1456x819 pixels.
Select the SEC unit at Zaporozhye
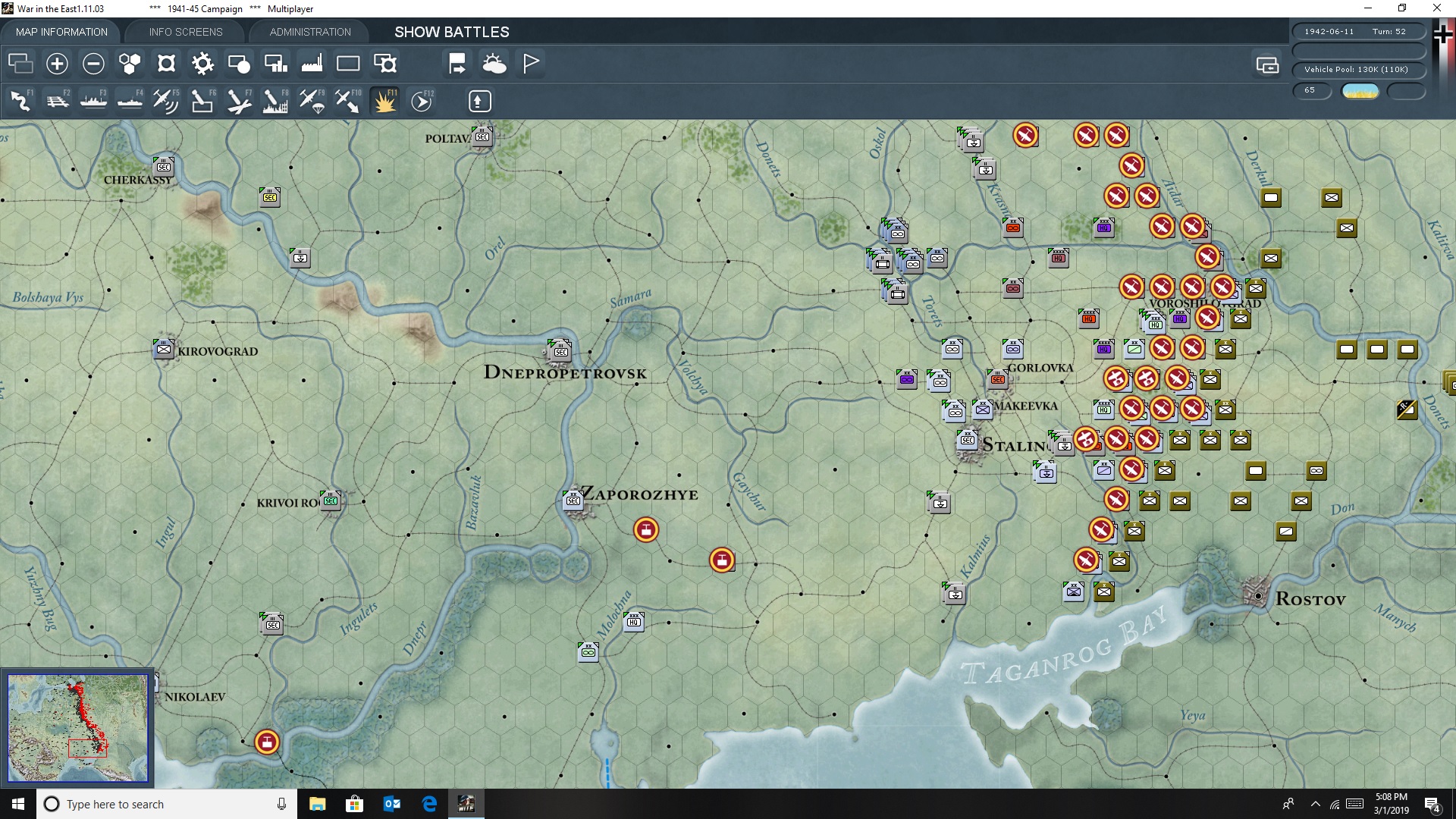coord(573,500)
